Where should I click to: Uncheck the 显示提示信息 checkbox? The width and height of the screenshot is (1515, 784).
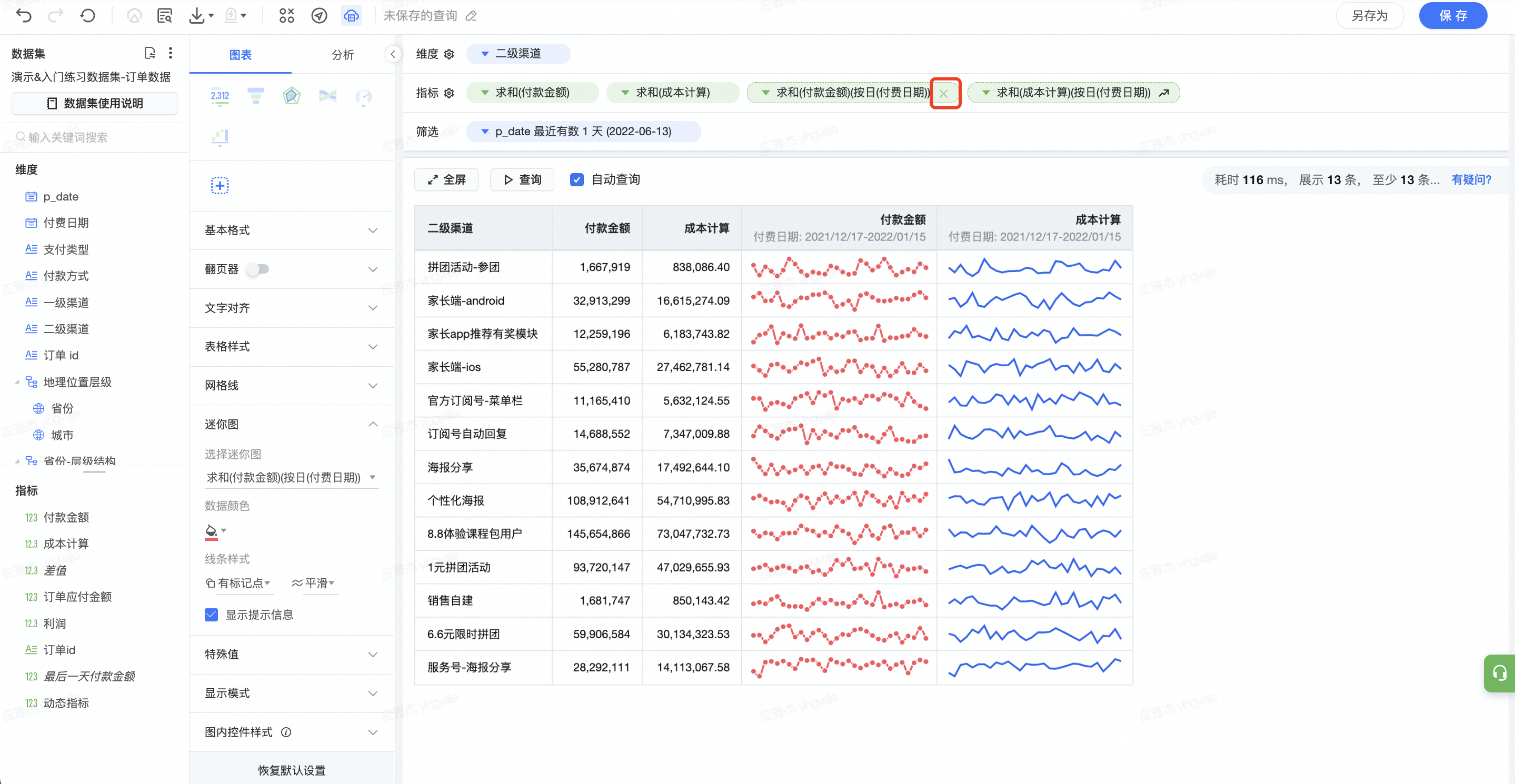click(x=211, y=615)
